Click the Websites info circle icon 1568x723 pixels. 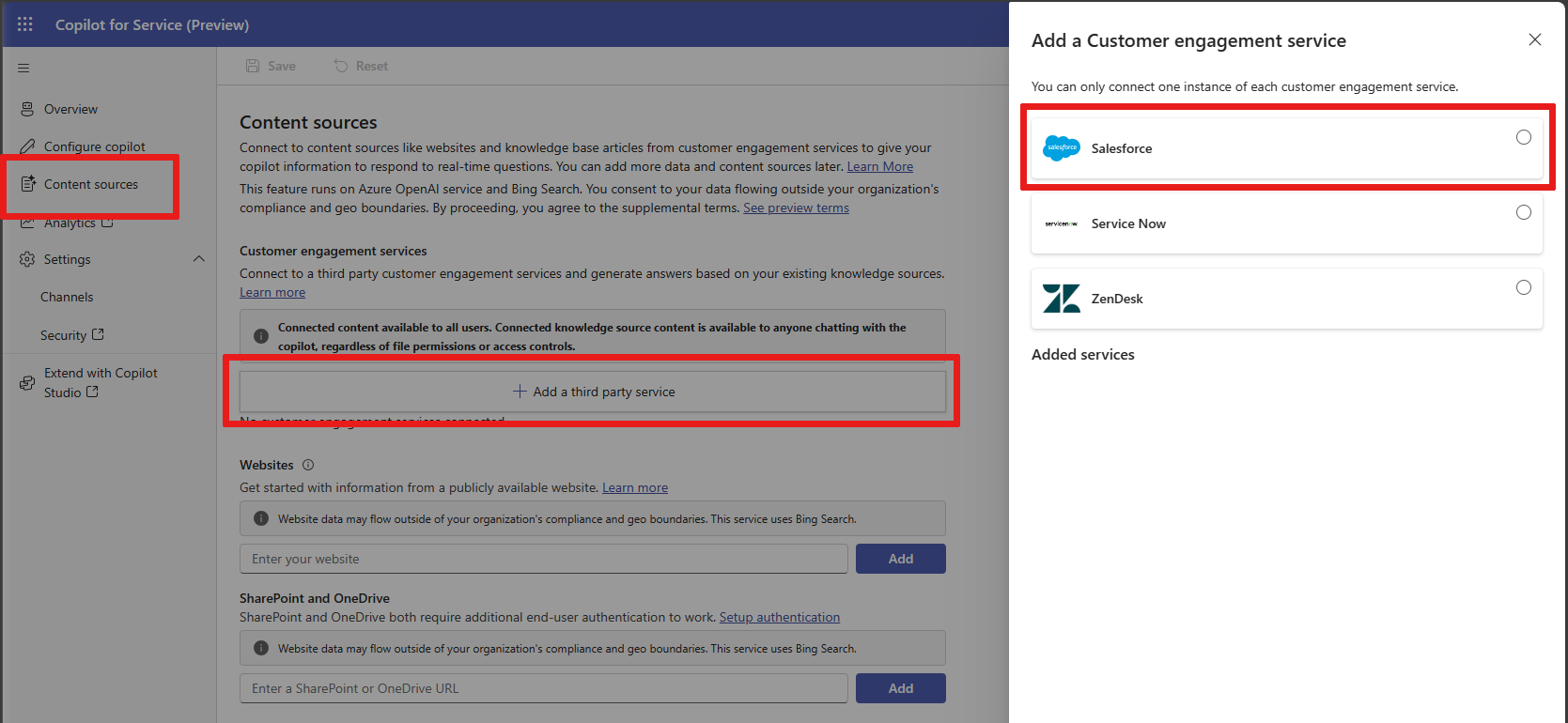308,465
